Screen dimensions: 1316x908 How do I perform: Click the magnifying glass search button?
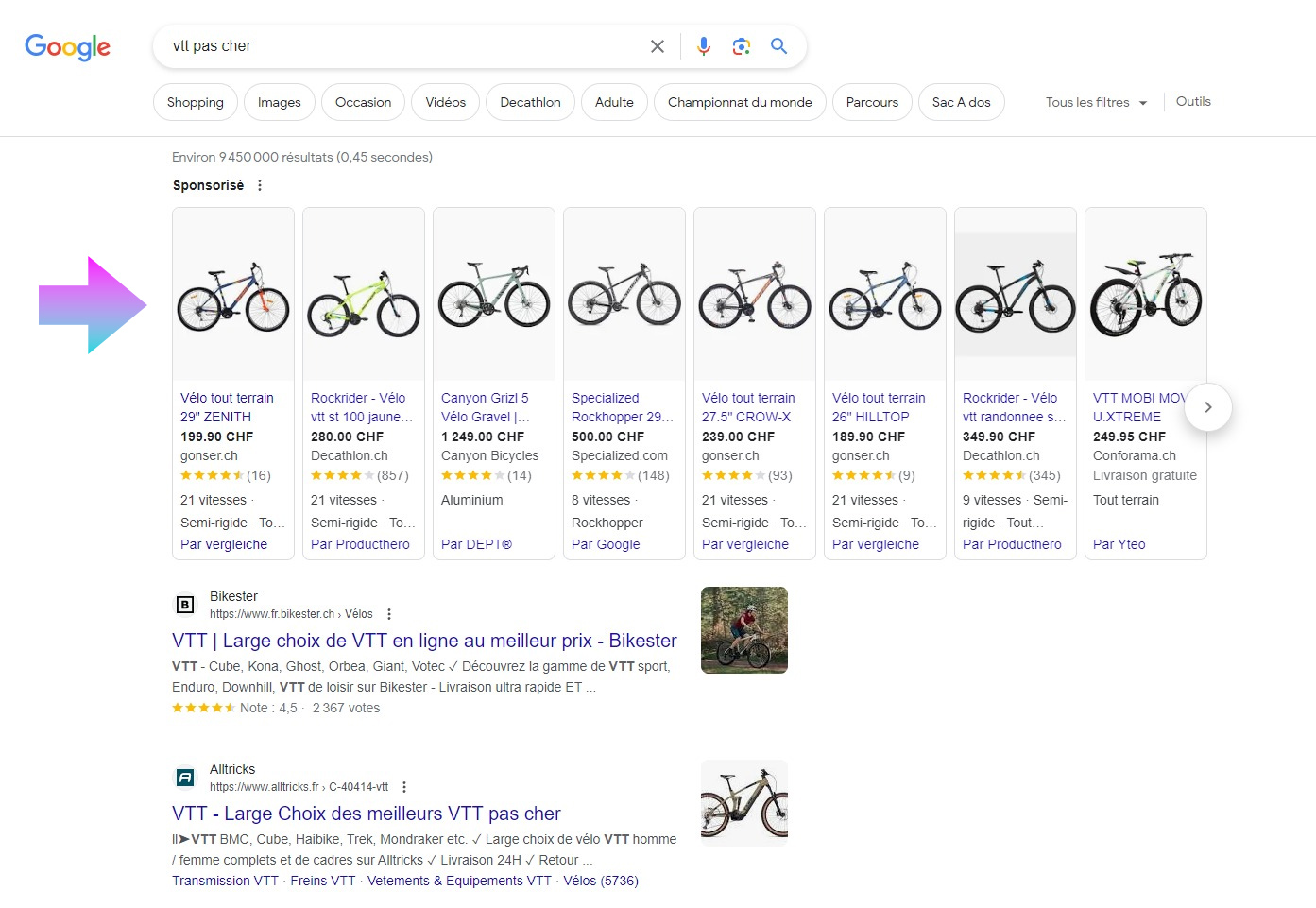point(778,46)
